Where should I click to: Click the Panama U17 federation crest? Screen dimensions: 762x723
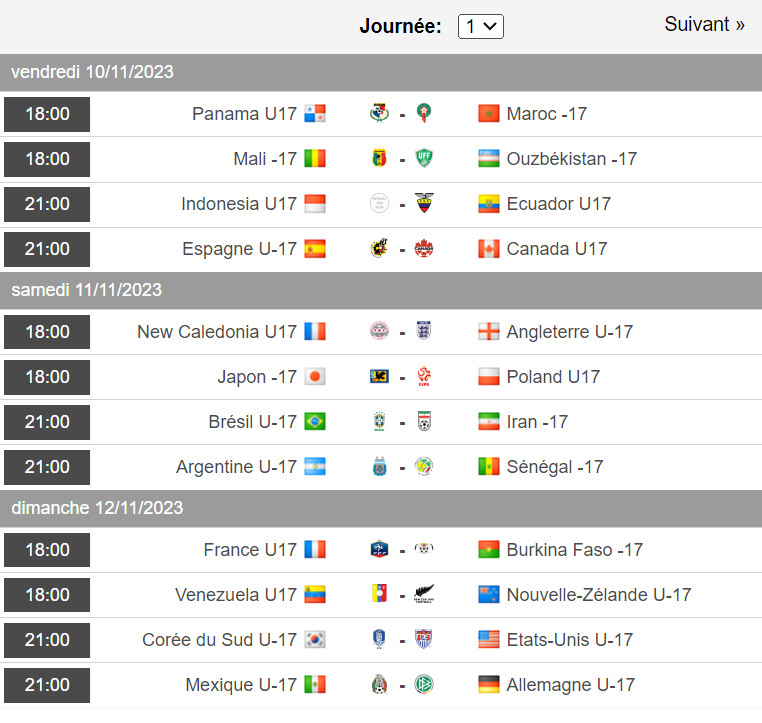[x=379, y=113]
